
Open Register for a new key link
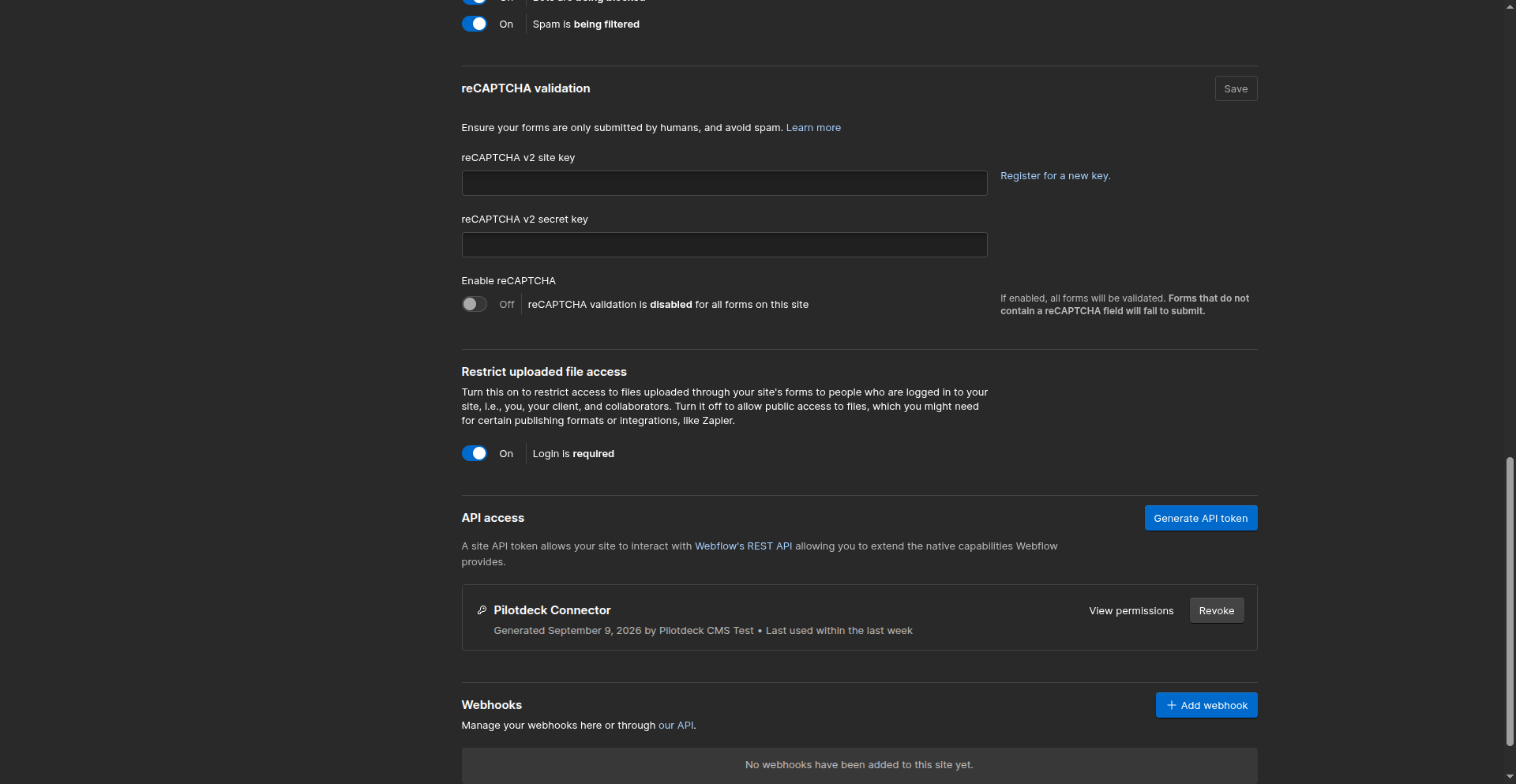1055,176
